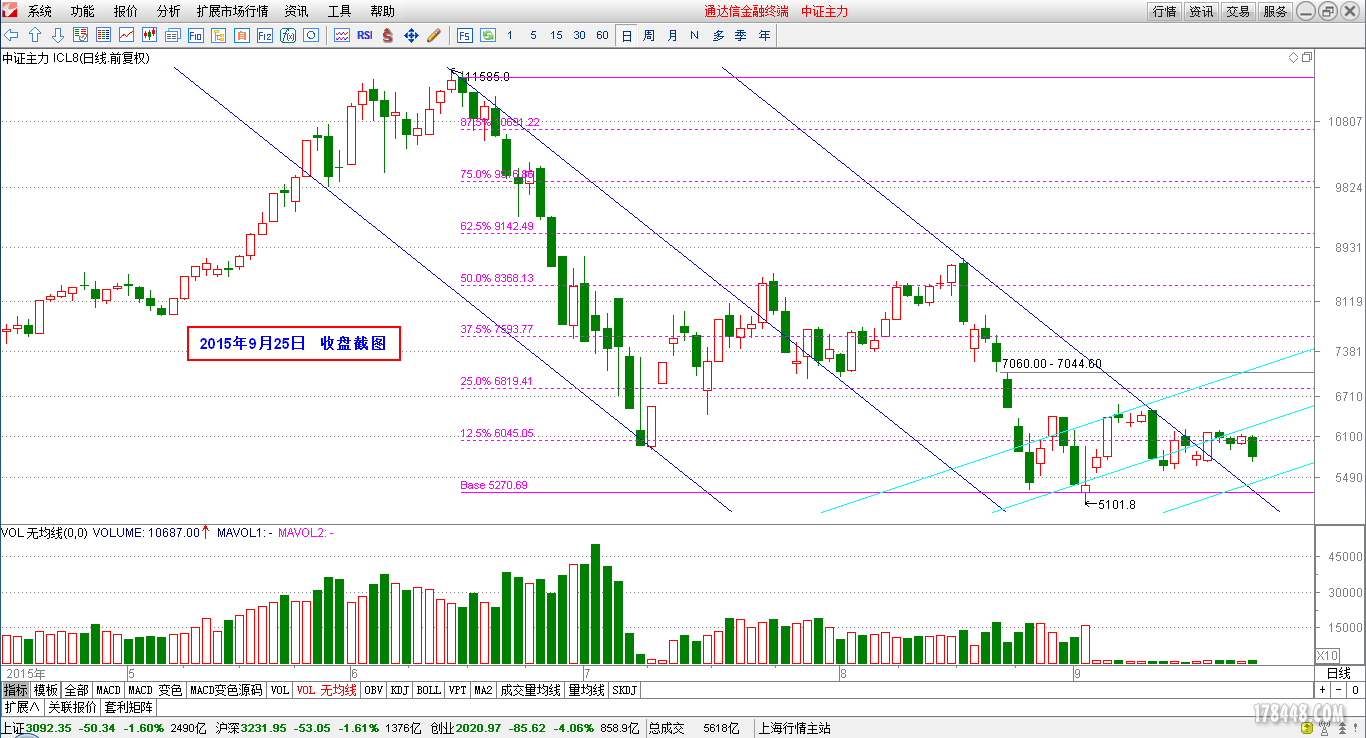Click the plus zoom button
This screenshot has width=1366, height=738.
tap(1322, 690)
